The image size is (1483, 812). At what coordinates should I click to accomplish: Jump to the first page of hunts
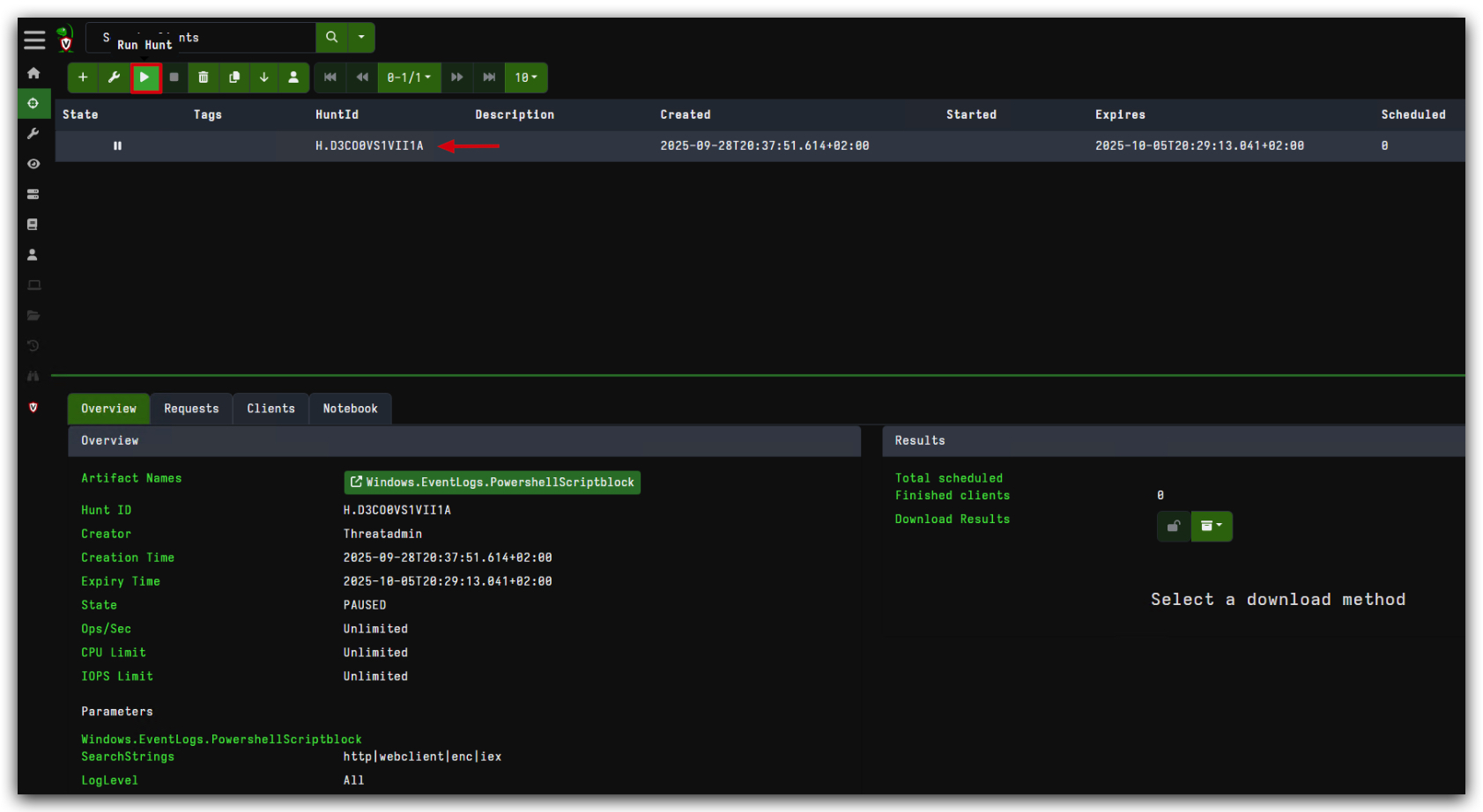click(330, 78)
